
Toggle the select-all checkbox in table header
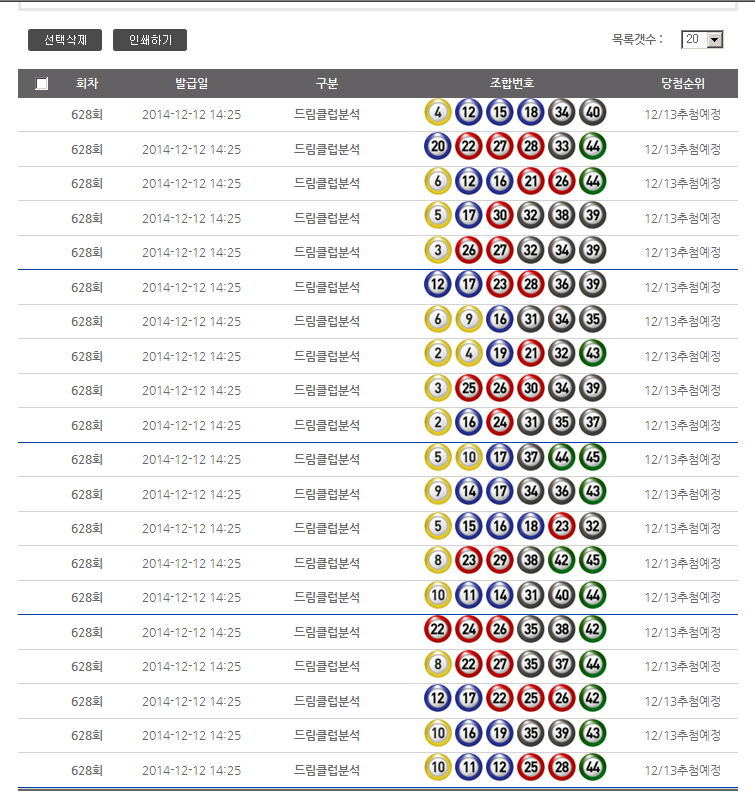click(x=41, y=84)
